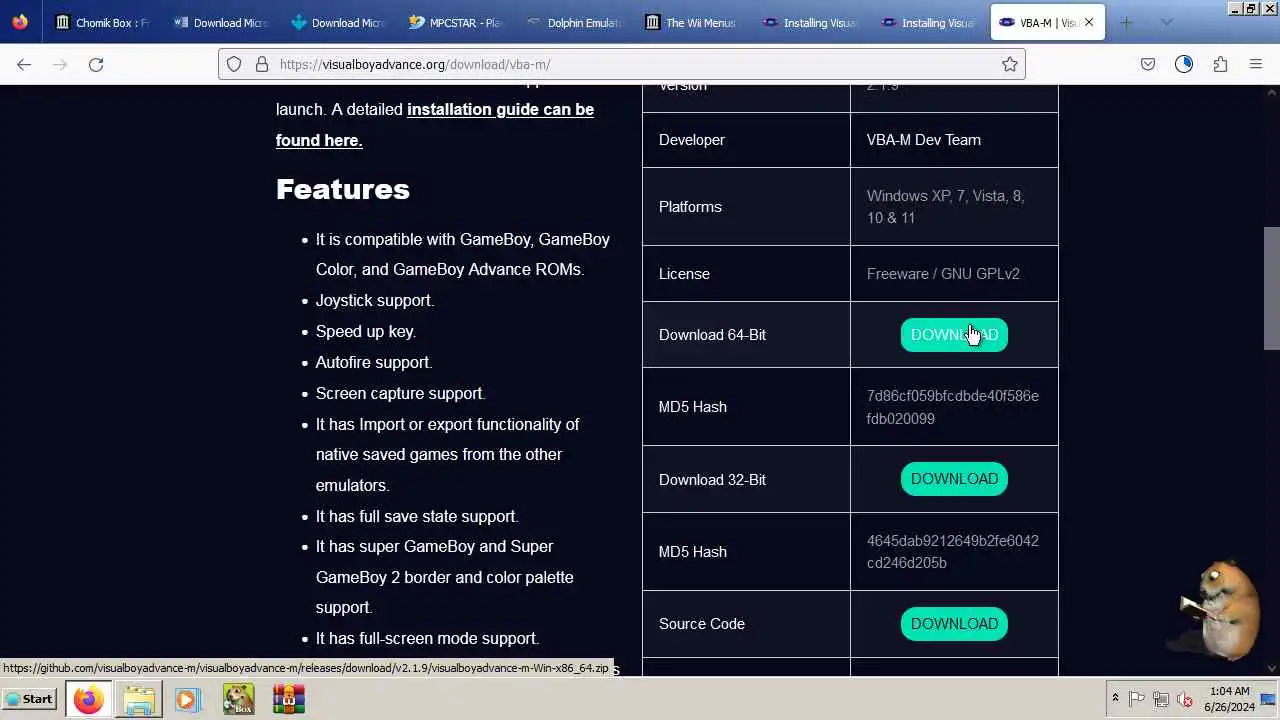
Task: Open the Firefox hamburger application menu
Action: pyautogui.click(x=1256, y=64)
